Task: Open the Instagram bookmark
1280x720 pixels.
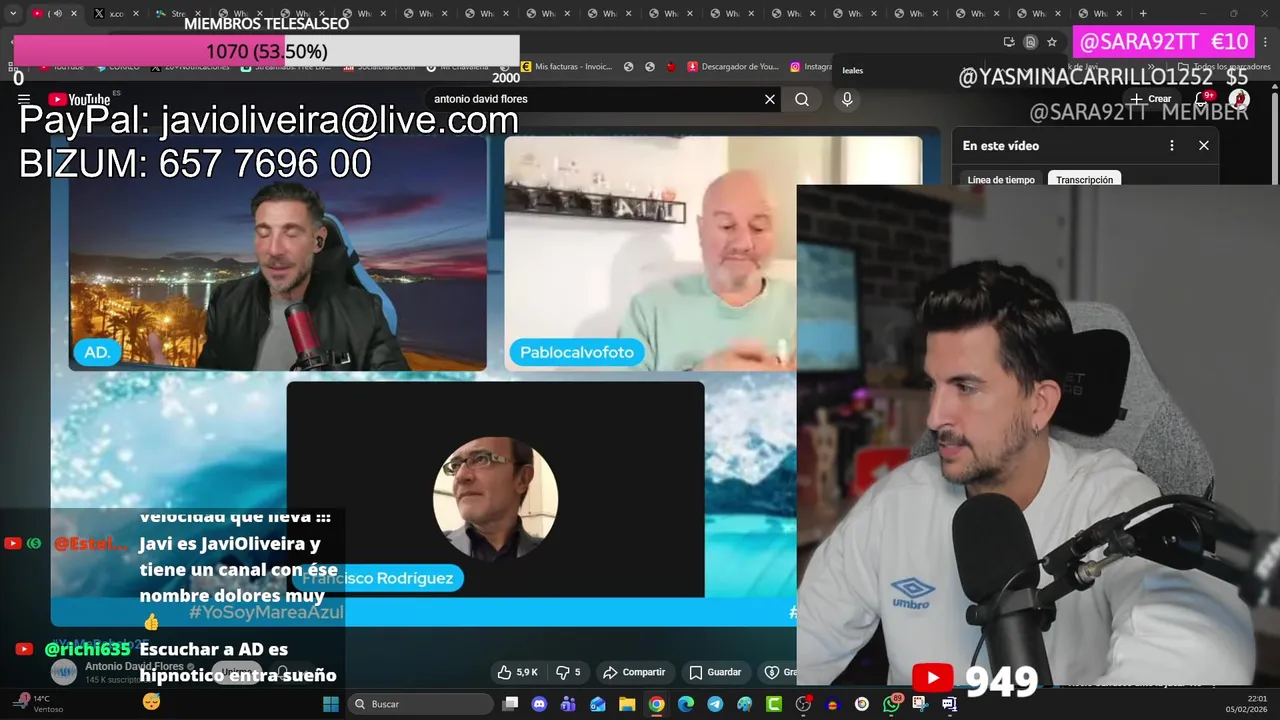Action: pos(811,67)
